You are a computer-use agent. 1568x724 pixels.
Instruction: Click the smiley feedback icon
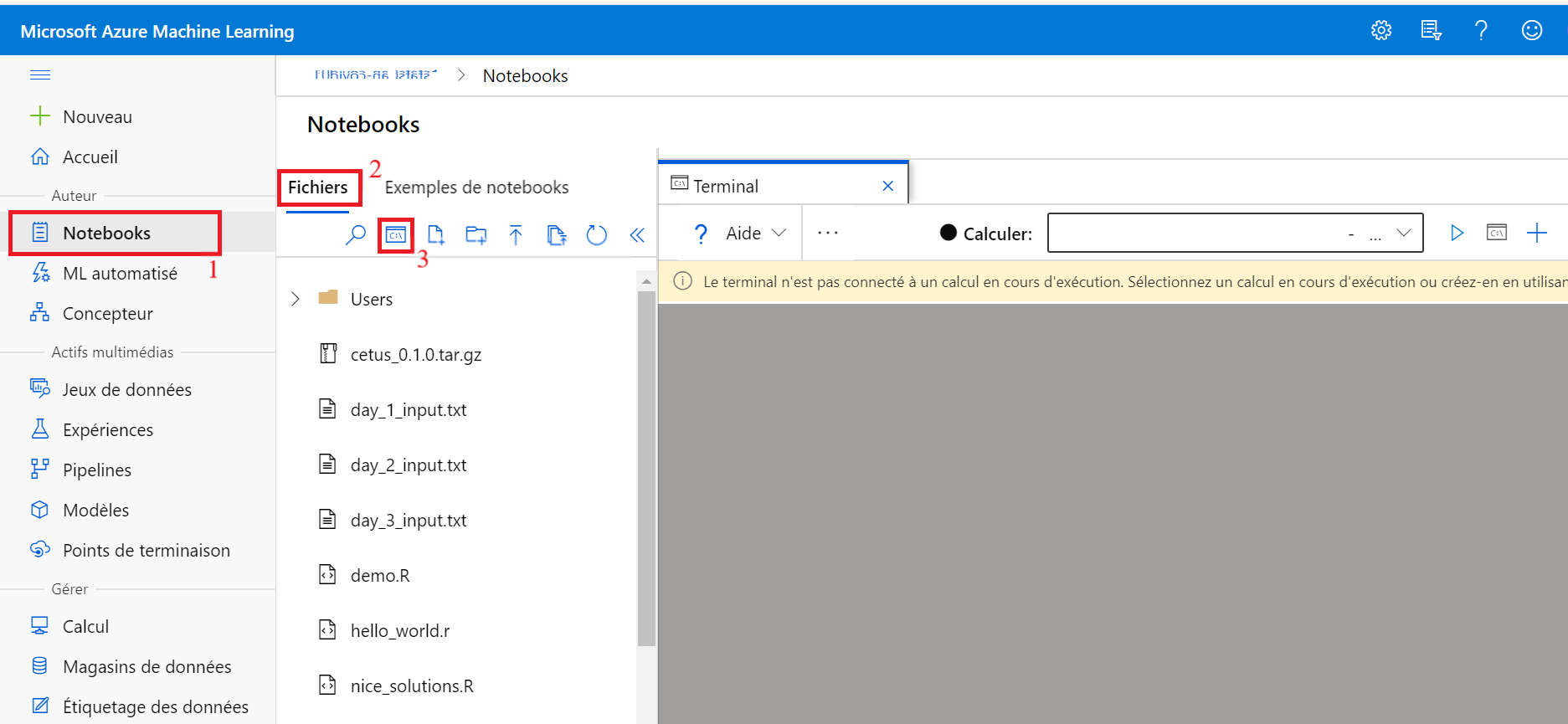click(1532, 31)
